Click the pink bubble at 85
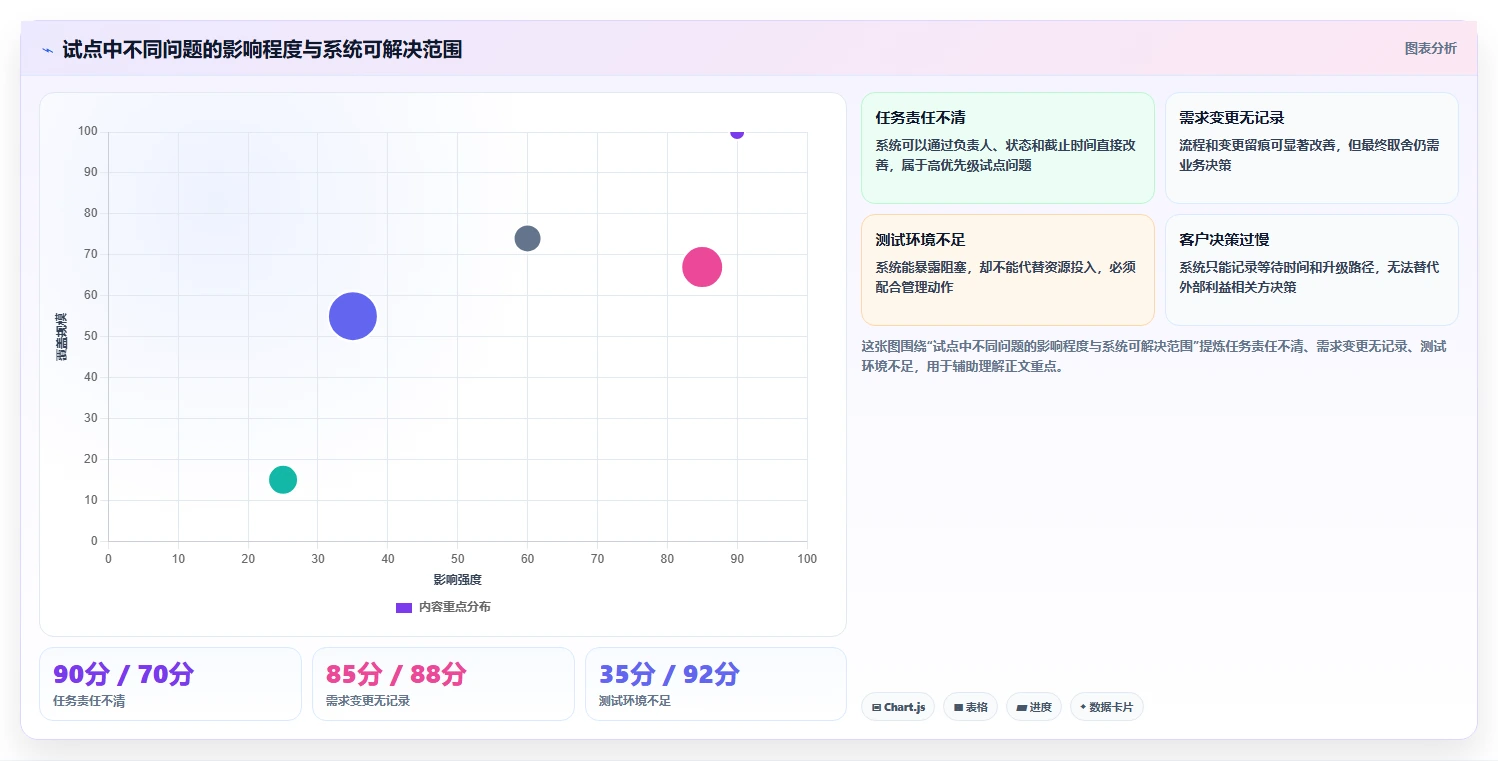This screenshot has height=761, width=1498. tap(702, 267)
